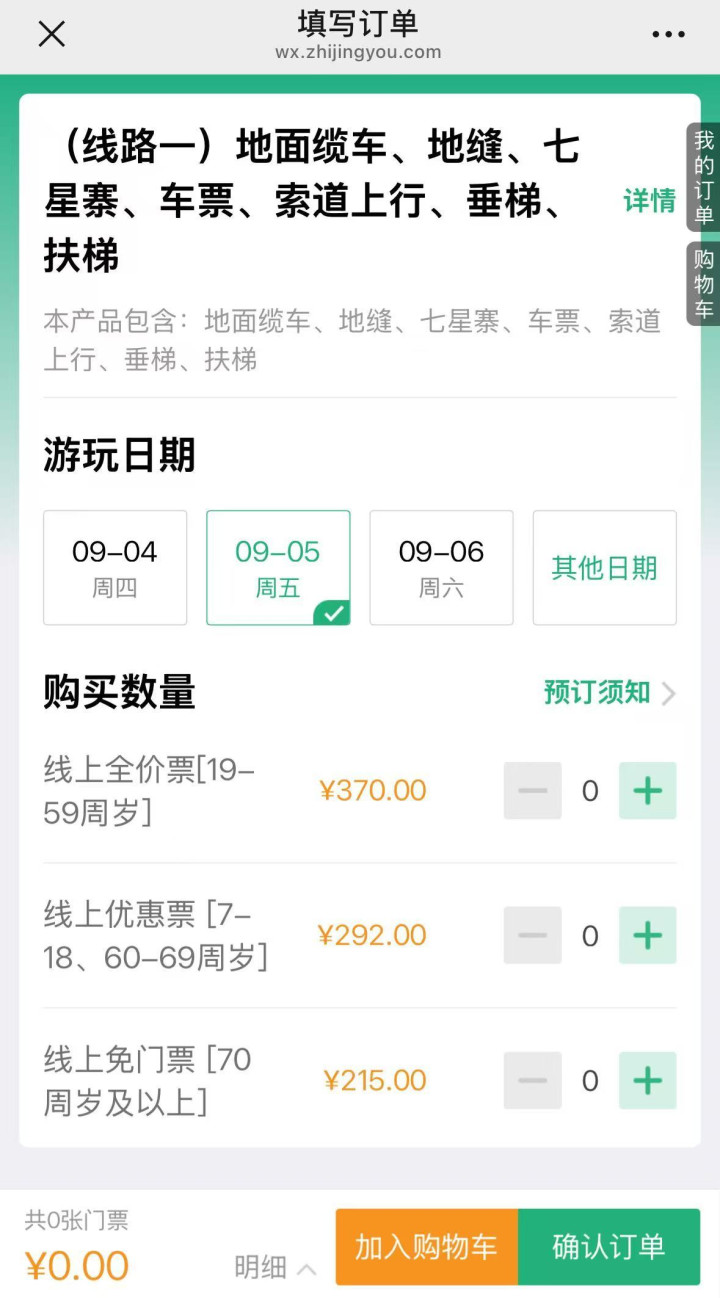Open 预订须知 booking notice
This screenshot has height=1298, width=720.
point(609,693)
